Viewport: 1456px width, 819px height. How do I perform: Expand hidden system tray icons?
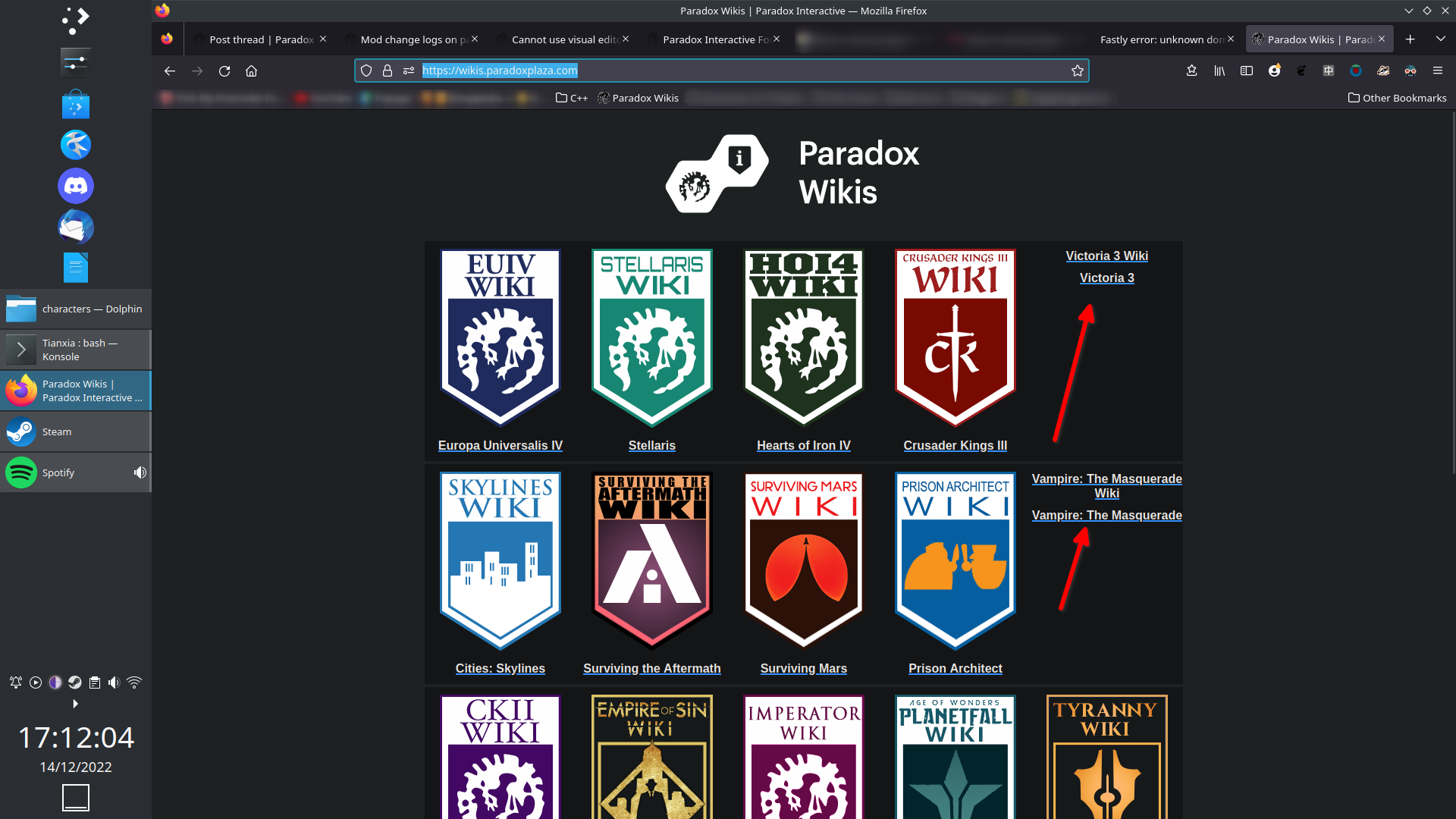(75, 704)
